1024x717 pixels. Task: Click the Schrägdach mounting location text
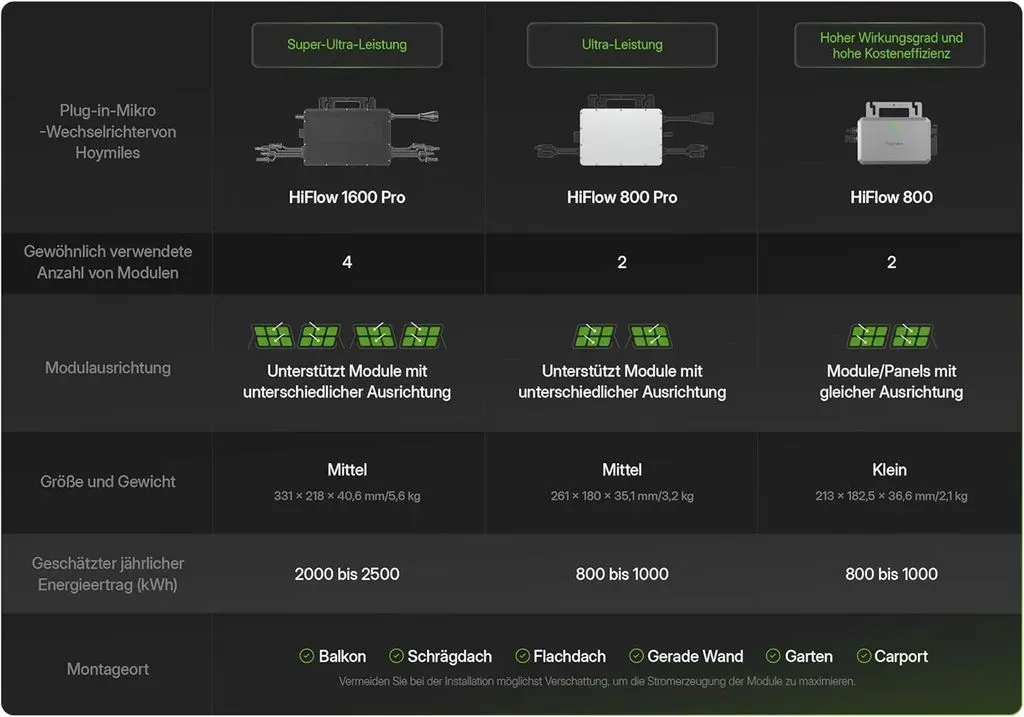coord(449,656)
